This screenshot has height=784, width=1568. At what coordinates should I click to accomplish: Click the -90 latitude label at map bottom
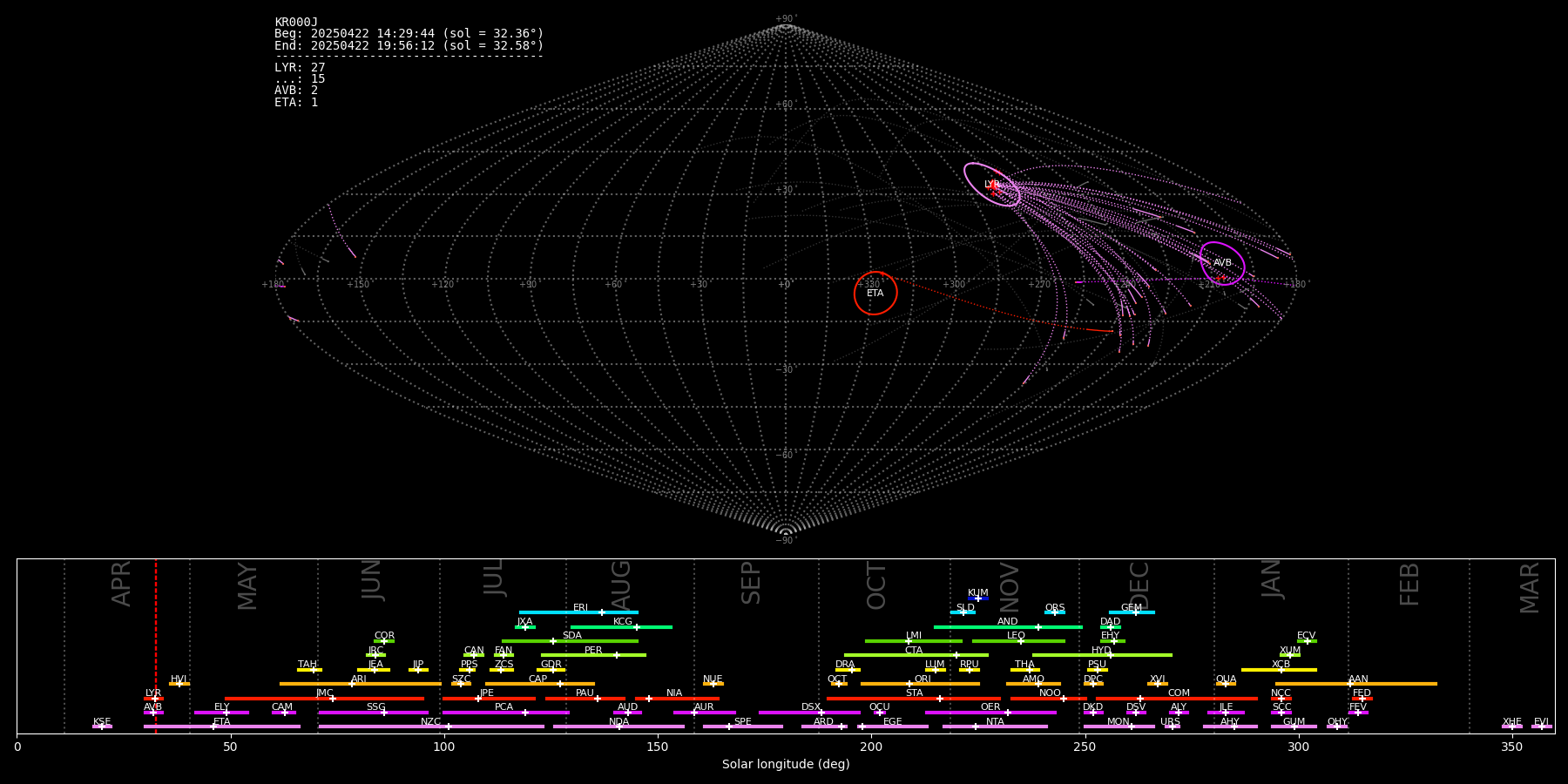785,541
